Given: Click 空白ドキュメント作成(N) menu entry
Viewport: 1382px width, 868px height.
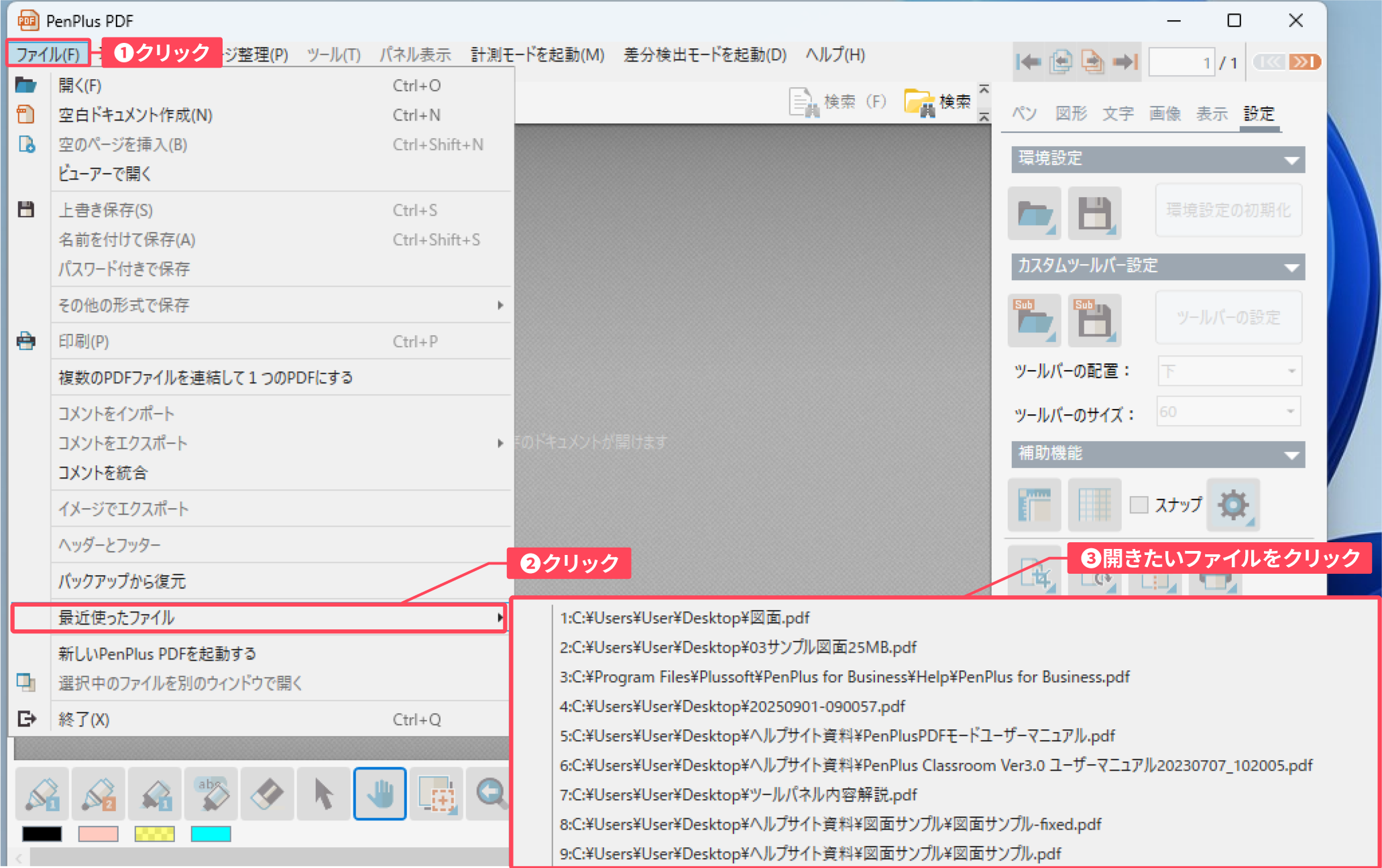Looking at the screenshot, I should (x=135, y=115).
